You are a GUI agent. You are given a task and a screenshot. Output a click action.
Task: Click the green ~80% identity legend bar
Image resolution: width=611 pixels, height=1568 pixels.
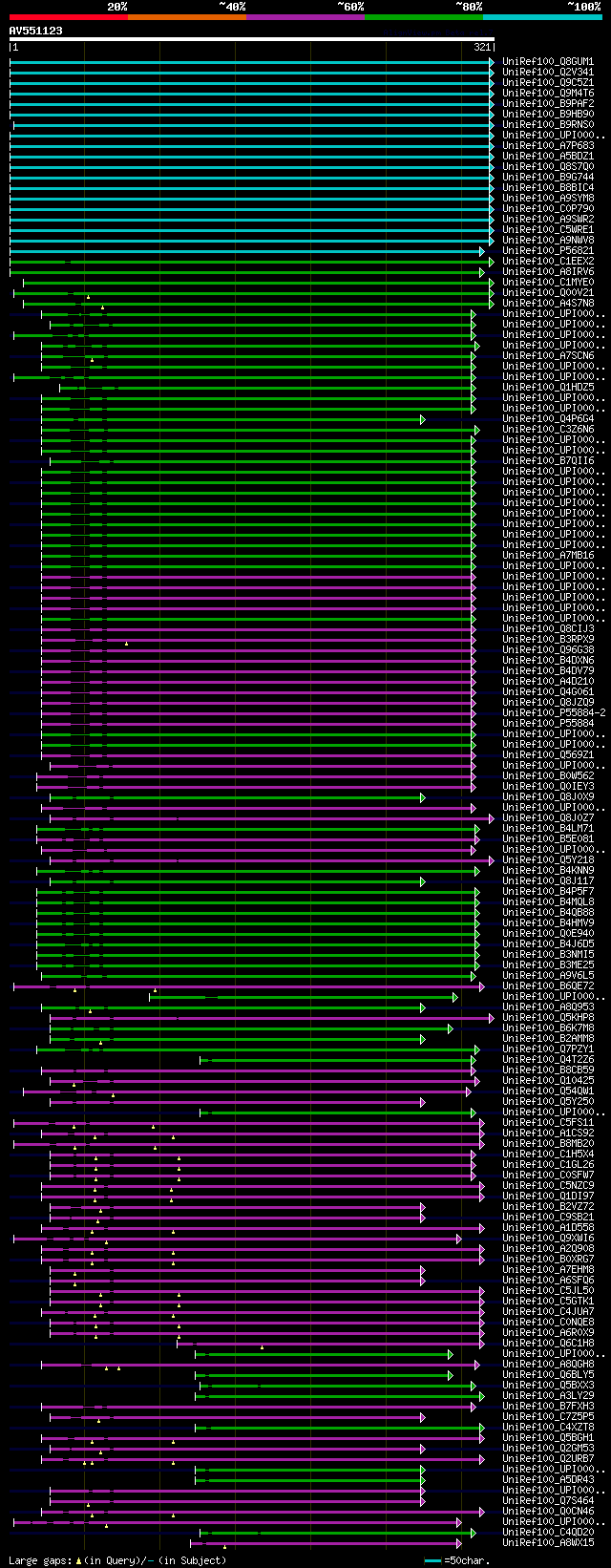424,17
